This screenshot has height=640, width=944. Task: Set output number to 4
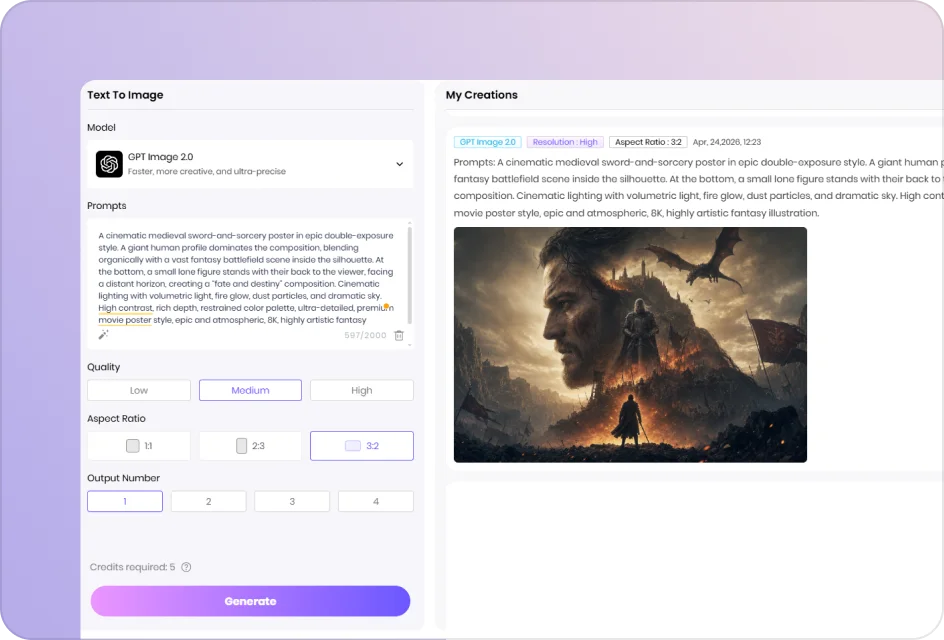point(376,502)
